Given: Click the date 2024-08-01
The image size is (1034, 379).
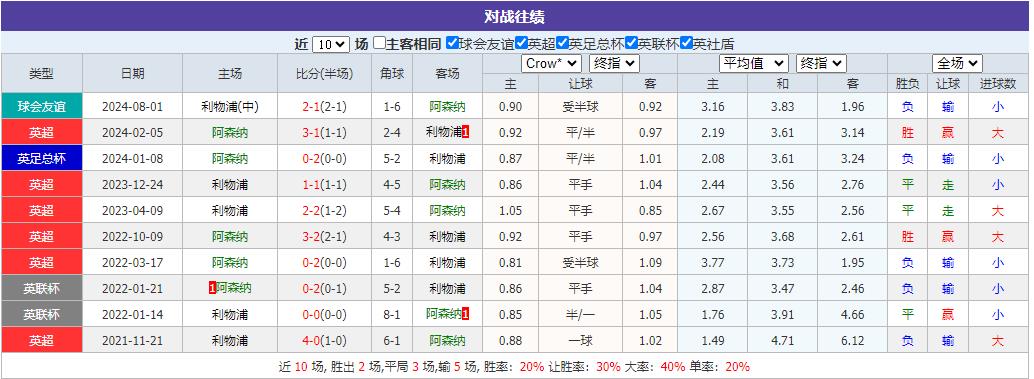Looking at the screenshot, I should 133,106.
